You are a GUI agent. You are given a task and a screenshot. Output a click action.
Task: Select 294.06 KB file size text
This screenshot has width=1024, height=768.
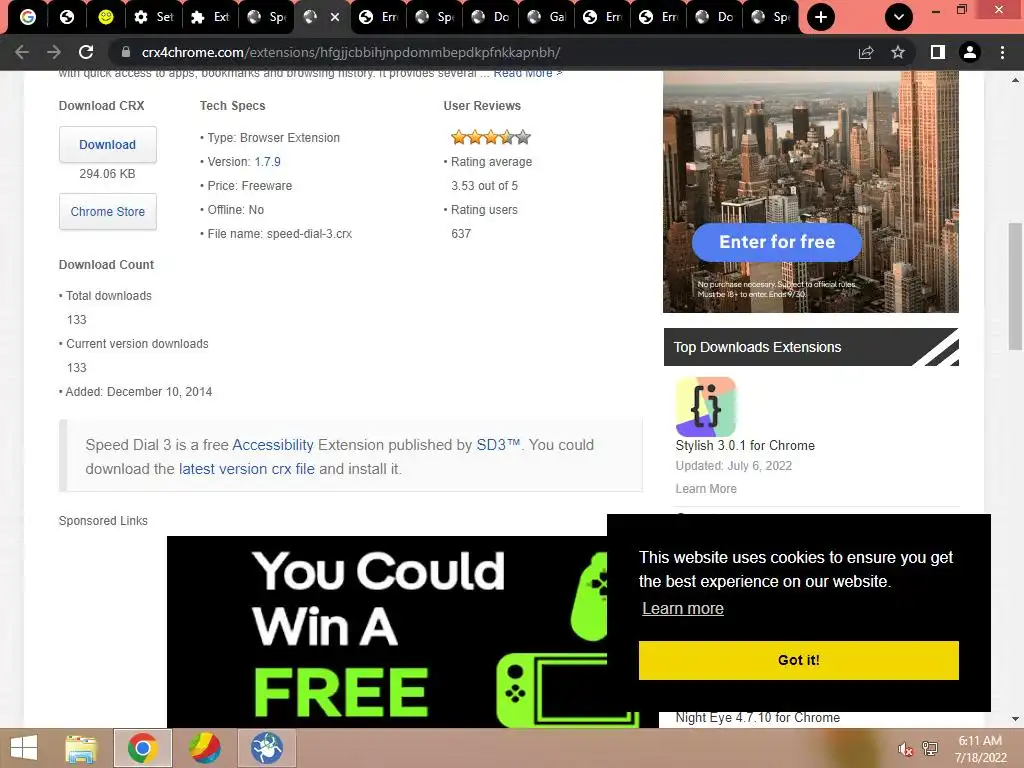click(x=107, y=174)
